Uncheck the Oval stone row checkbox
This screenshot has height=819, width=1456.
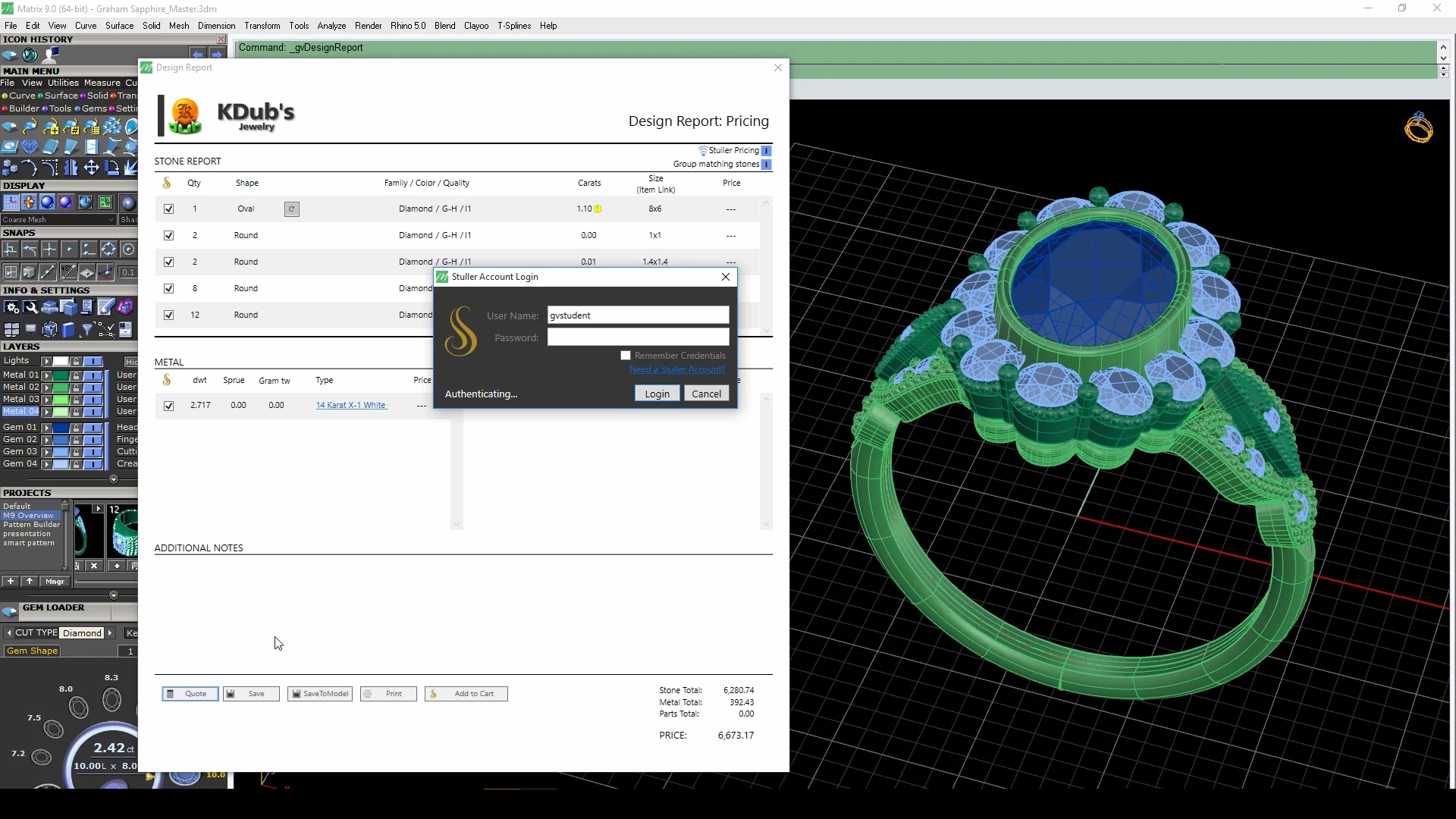click(168, 209)
